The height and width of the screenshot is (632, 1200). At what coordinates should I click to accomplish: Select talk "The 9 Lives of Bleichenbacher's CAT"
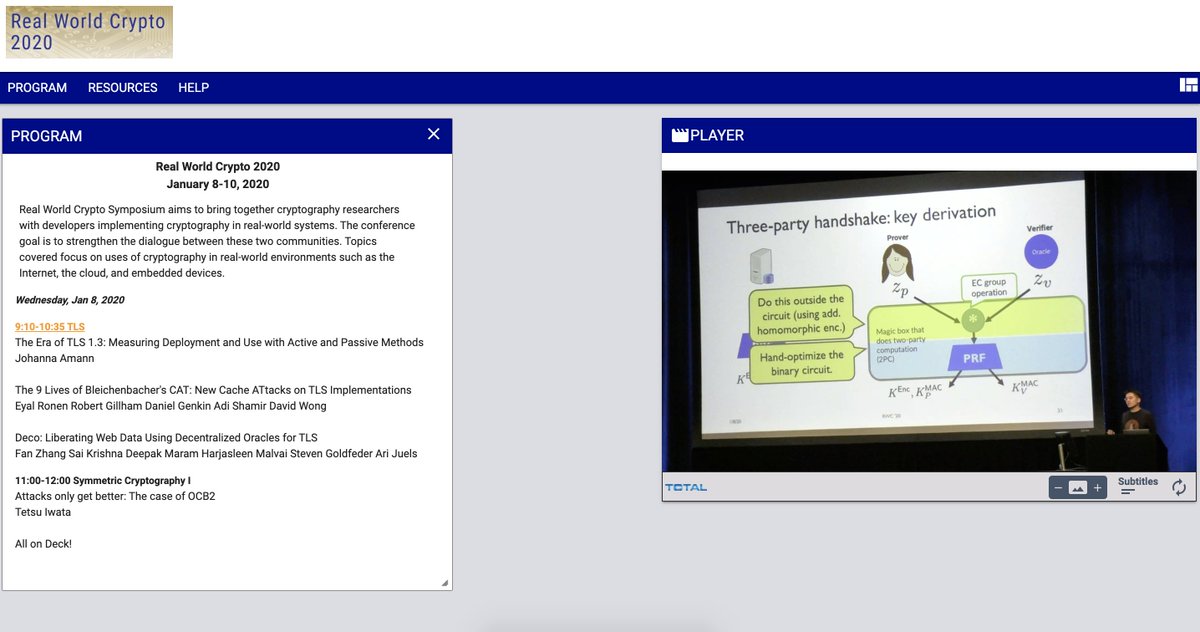click(213, 390)
